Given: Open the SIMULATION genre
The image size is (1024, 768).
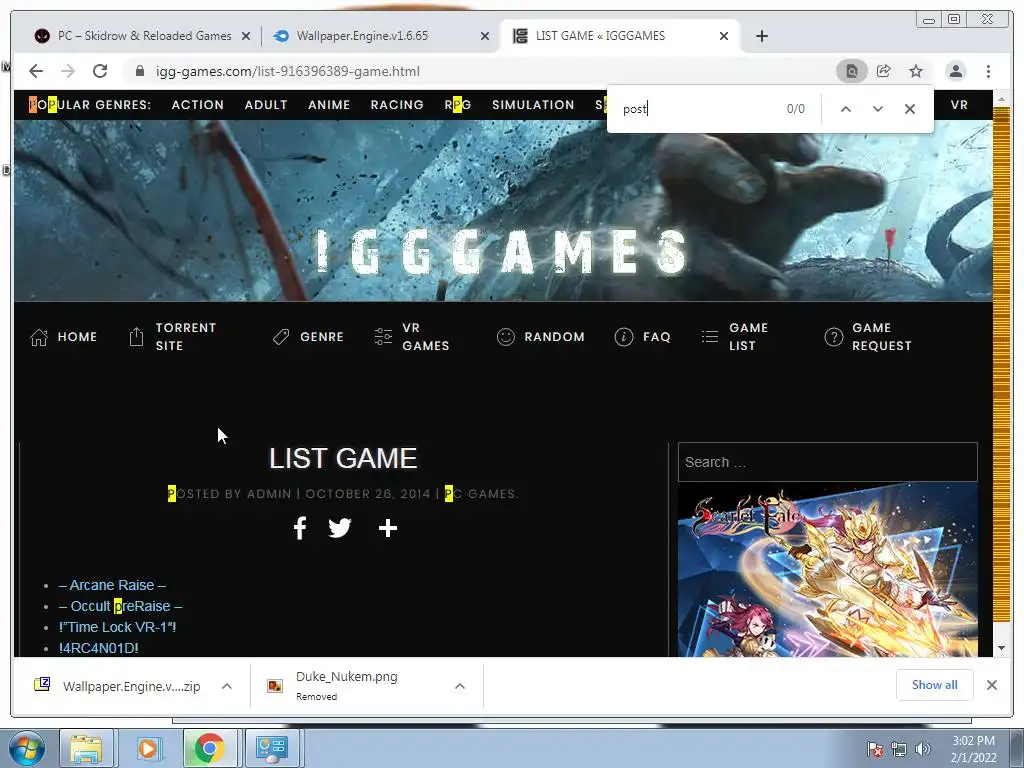Looking at the screenshot, I should coord(533,104).
